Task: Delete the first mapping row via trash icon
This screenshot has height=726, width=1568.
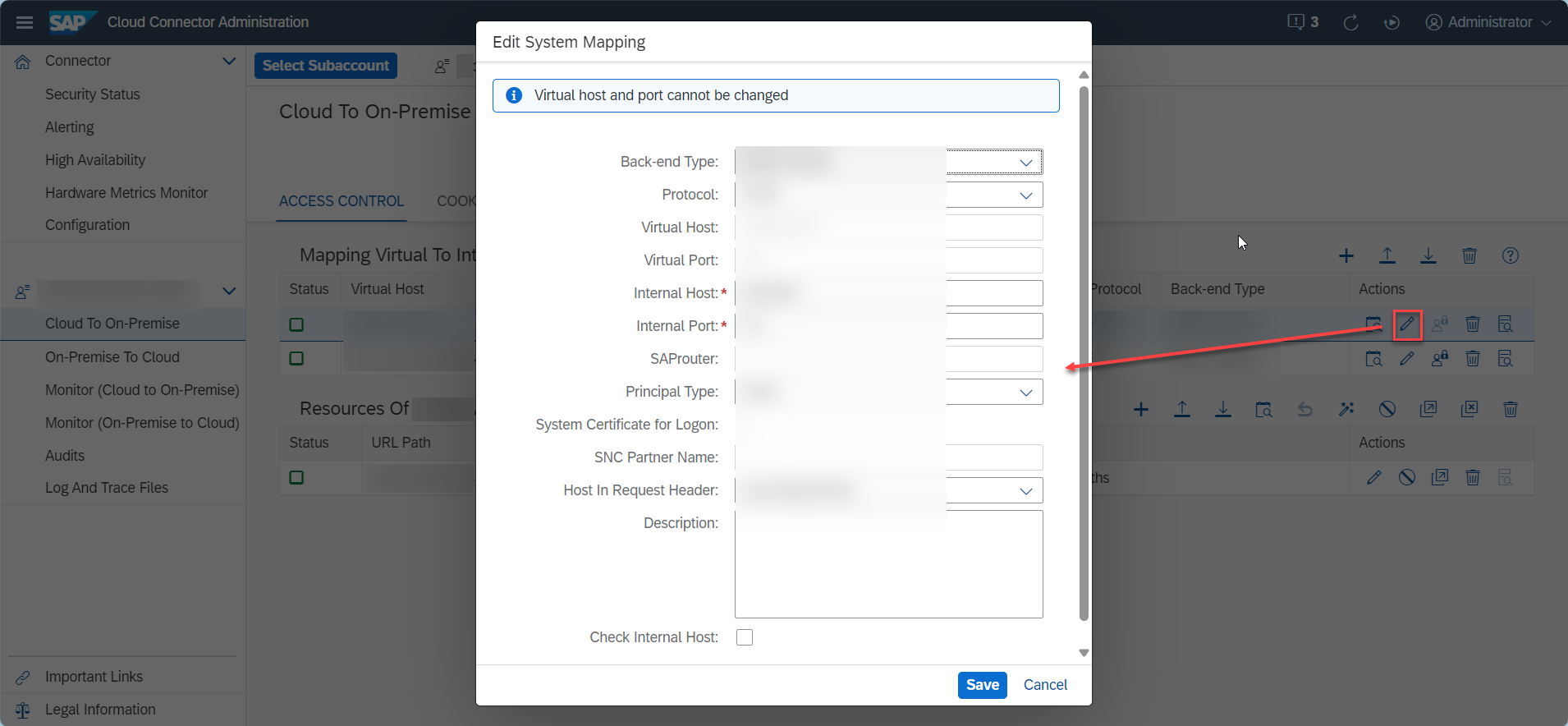Action: (1473, 324)
